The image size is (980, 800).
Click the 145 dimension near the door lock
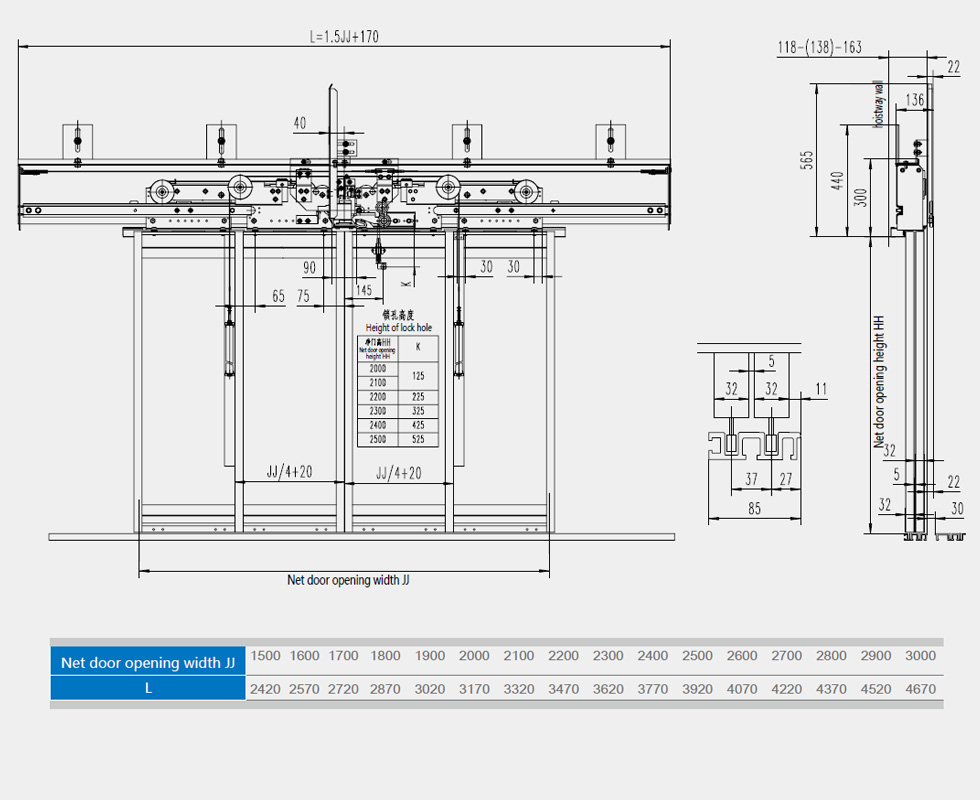tap(362, 290)
